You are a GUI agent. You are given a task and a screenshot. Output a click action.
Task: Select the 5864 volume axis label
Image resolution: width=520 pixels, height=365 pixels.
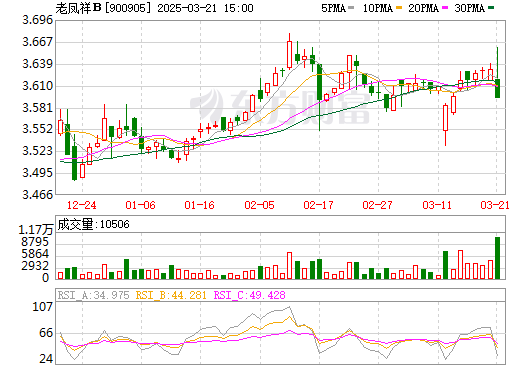[35, 254]
